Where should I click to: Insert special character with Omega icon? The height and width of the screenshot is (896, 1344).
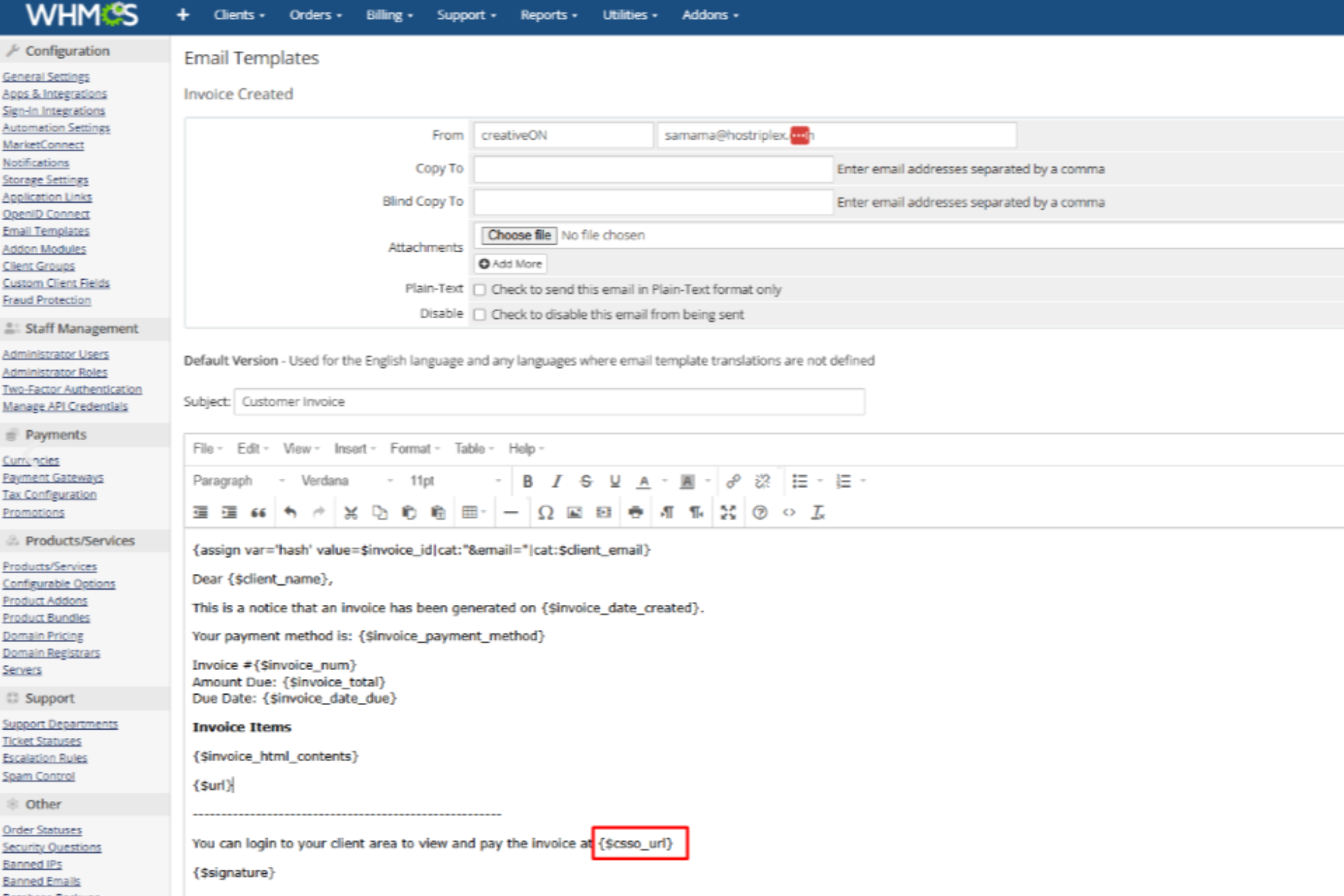[x=545, y=512]
